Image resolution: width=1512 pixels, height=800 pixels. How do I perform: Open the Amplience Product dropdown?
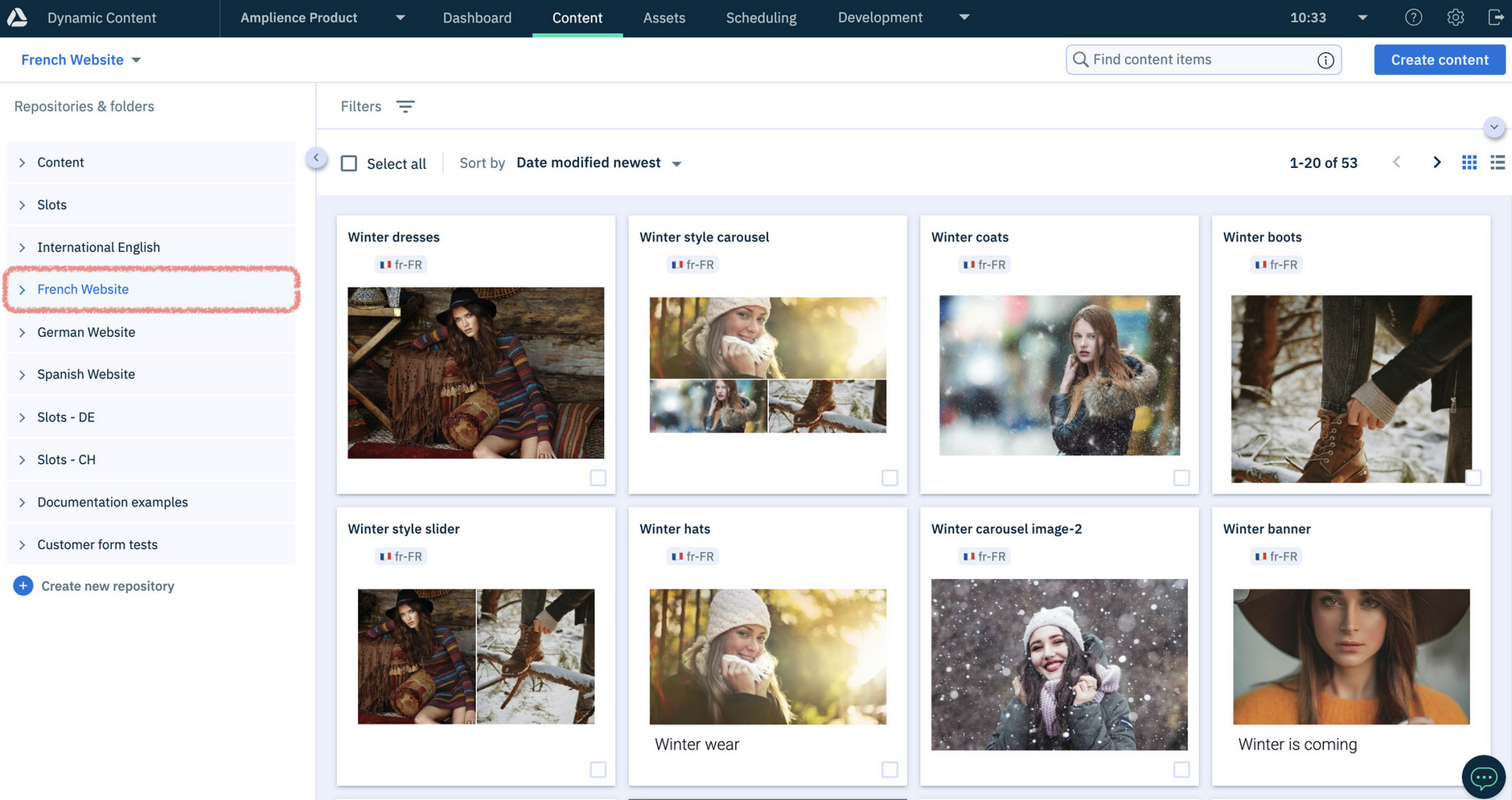click(322, 18)
